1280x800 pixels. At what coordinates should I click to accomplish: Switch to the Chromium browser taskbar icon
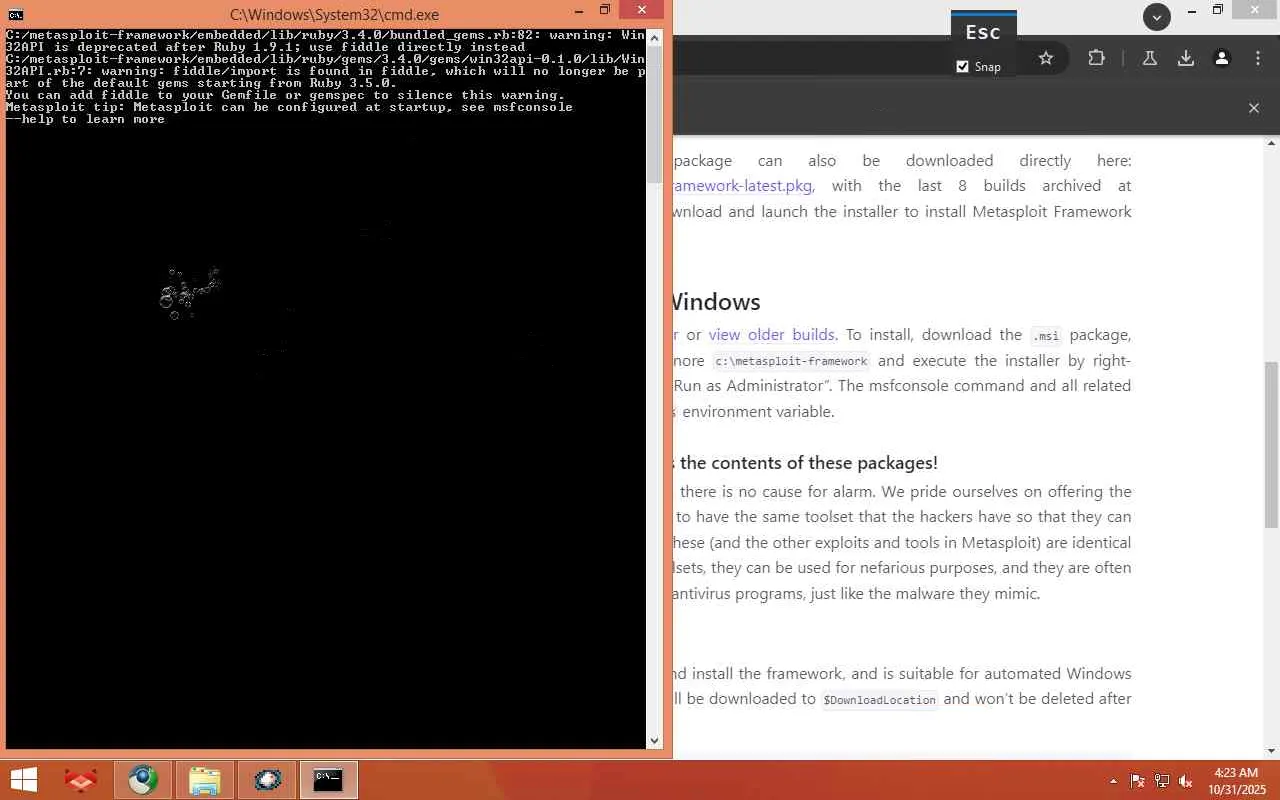click(x=143, y=780)
